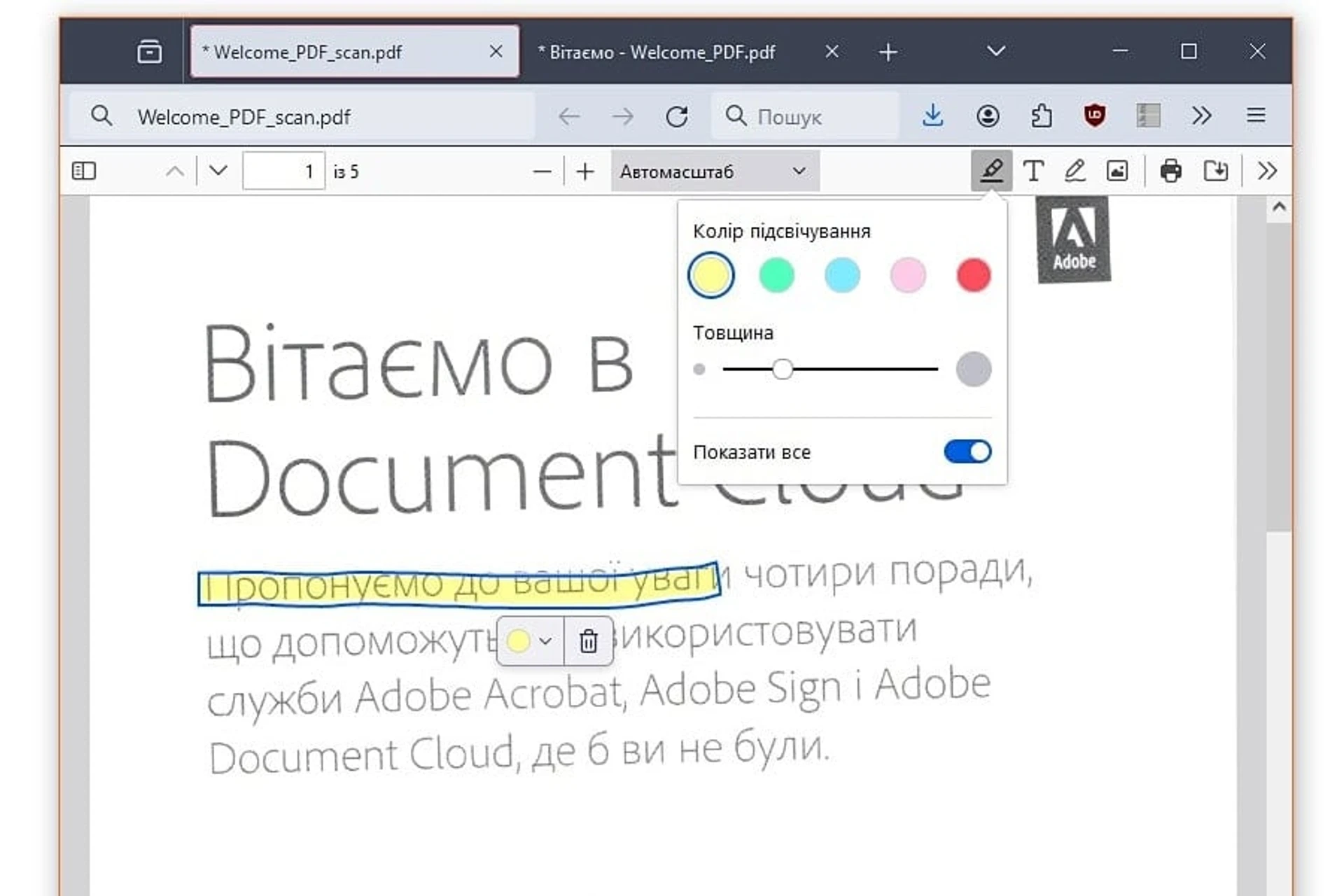Select the add text tool
The width and height of the screenshot is (1344, 896).
1033,171
